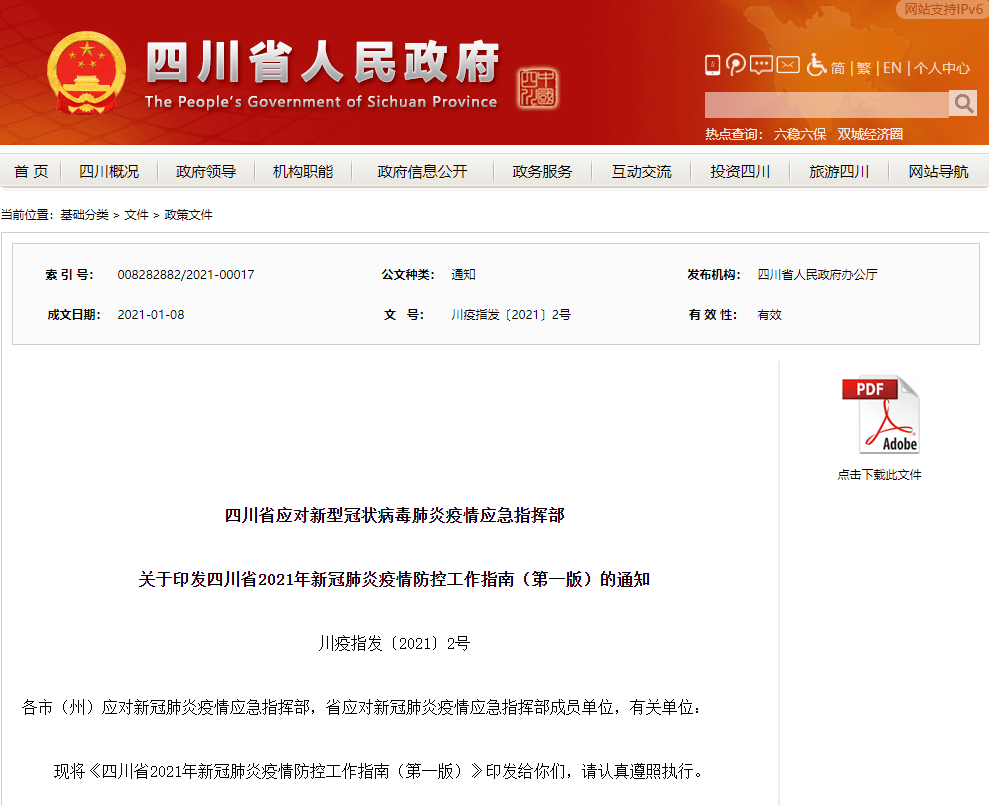This screenshot has height=806, width=989.
Task: Click index number 008282882/2021-00017
Action: (x=186, y=275)
